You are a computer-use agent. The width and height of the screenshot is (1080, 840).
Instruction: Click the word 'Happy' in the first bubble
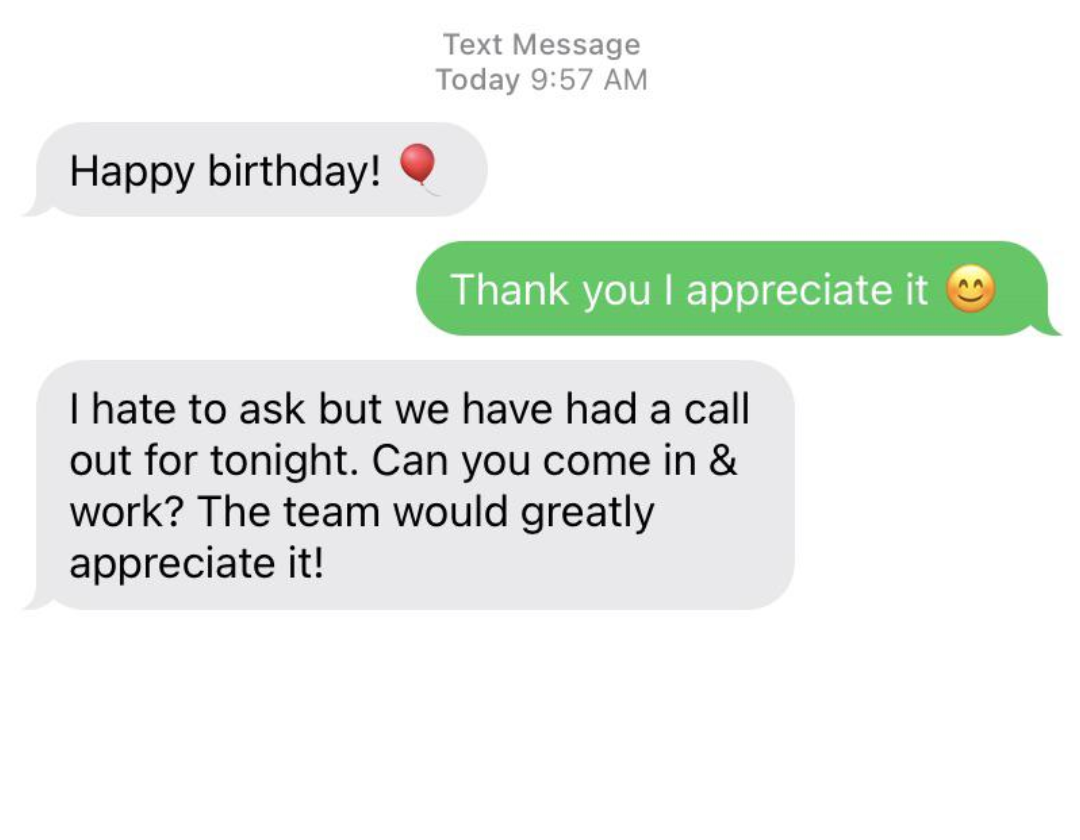132,171
